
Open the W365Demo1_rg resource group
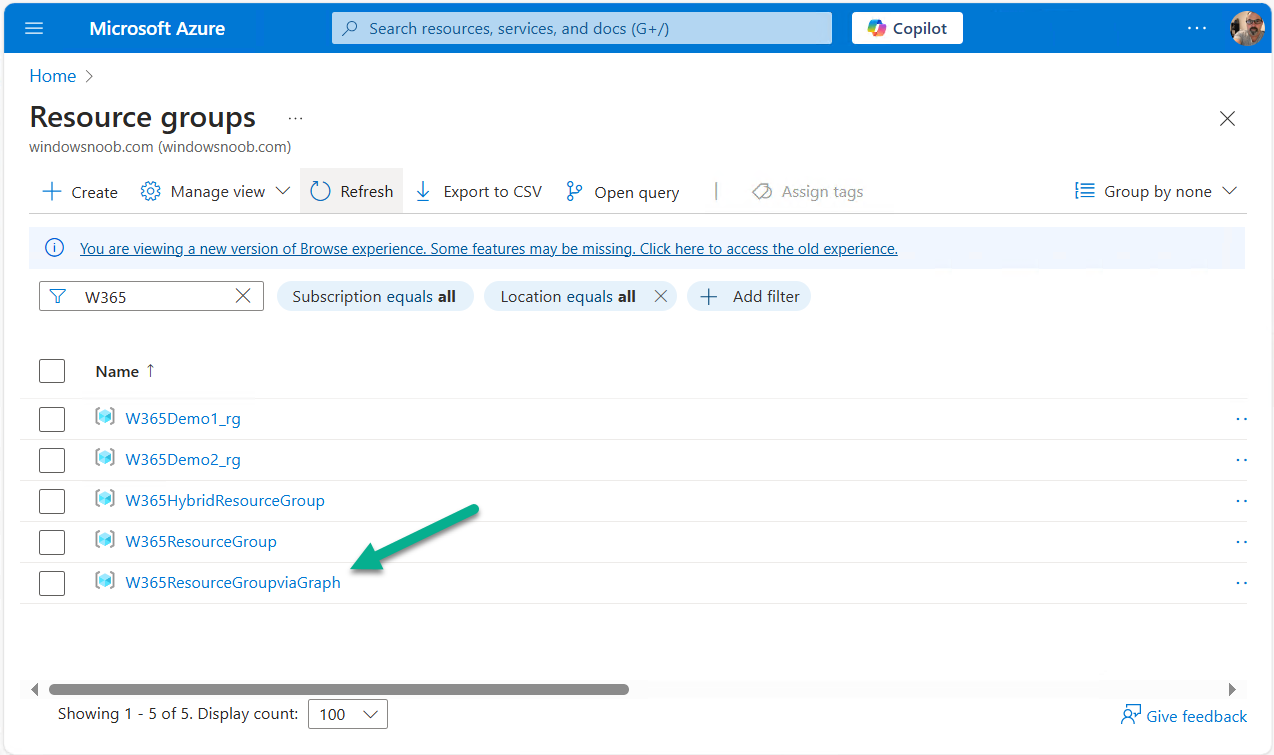pyautogui.click(x=183, y=419)
